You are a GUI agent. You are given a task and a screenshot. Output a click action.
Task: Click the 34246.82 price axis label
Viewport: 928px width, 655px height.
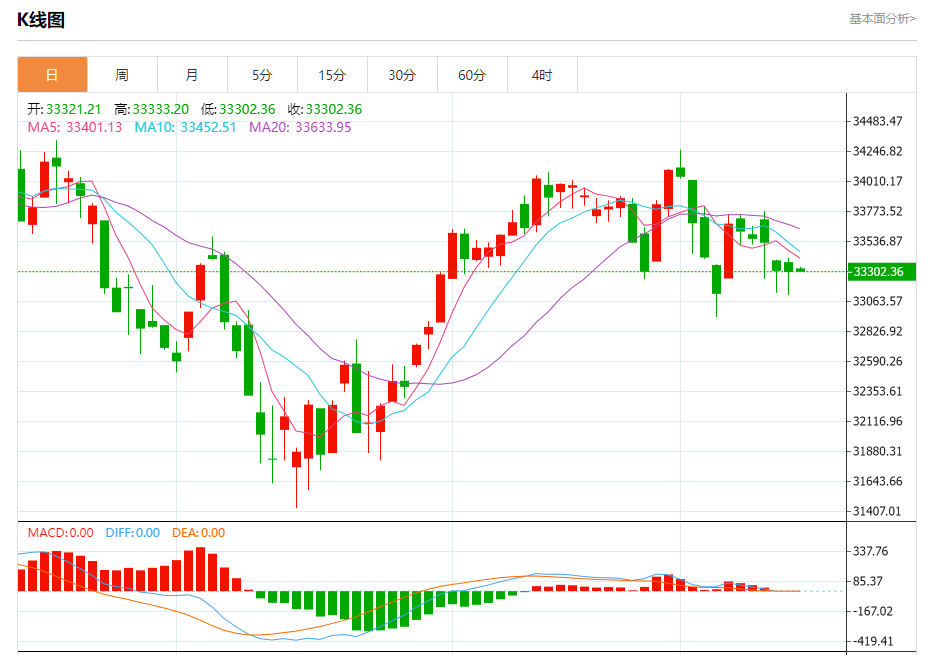click(878, 151)
